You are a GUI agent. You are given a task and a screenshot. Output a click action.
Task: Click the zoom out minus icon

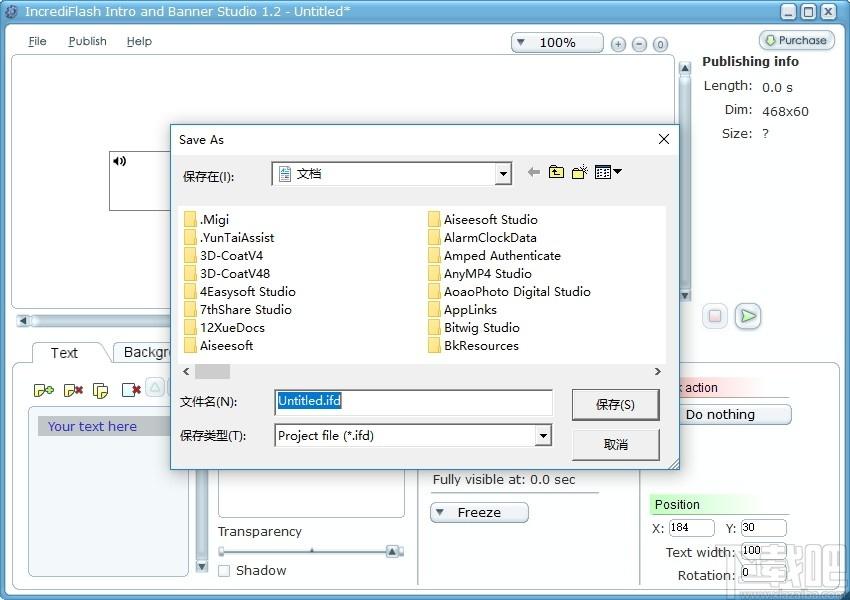pyautogui.click(x=640, y=44)
